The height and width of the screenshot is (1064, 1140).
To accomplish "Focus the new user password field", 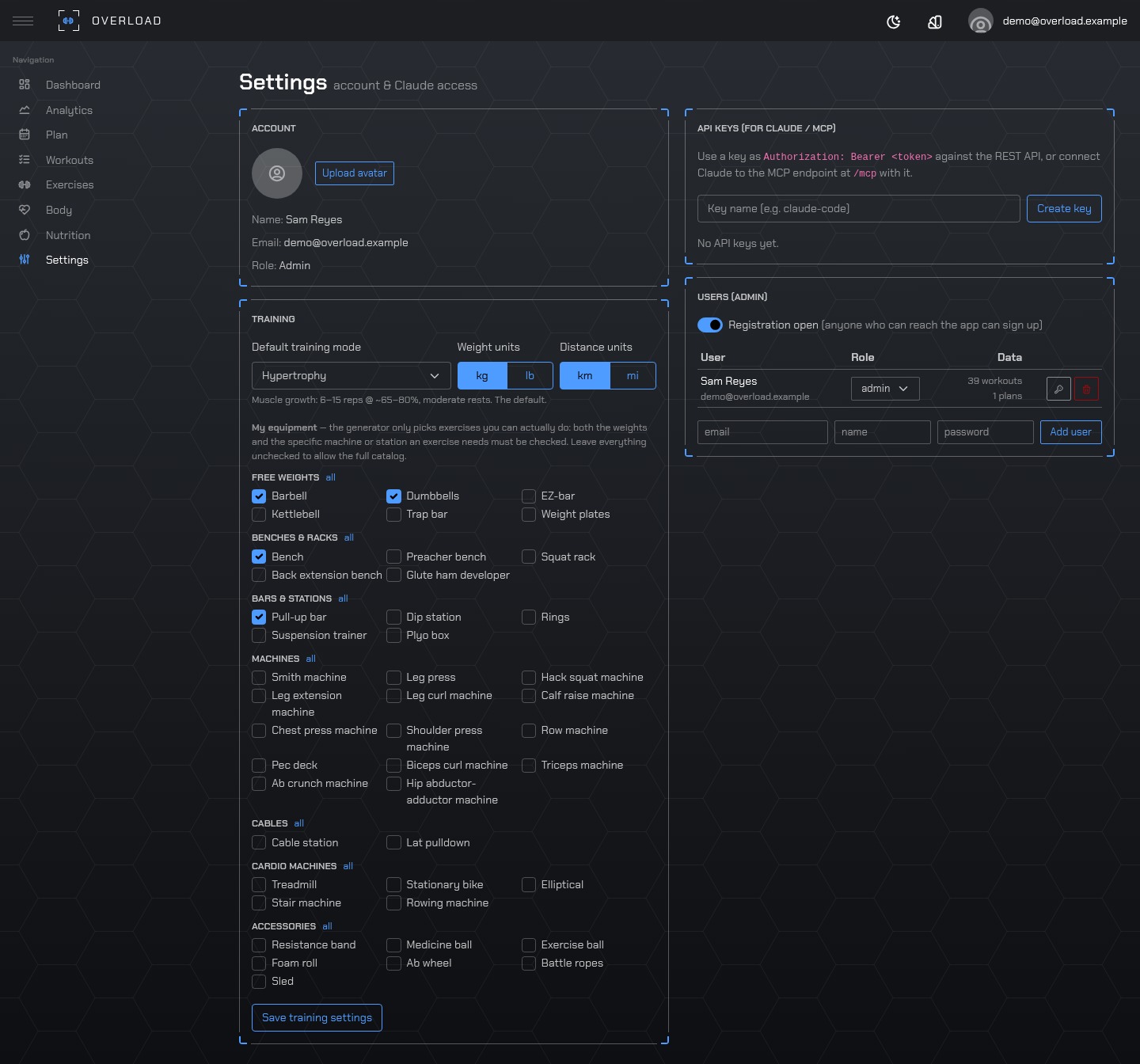I will (x=986, y=432).
